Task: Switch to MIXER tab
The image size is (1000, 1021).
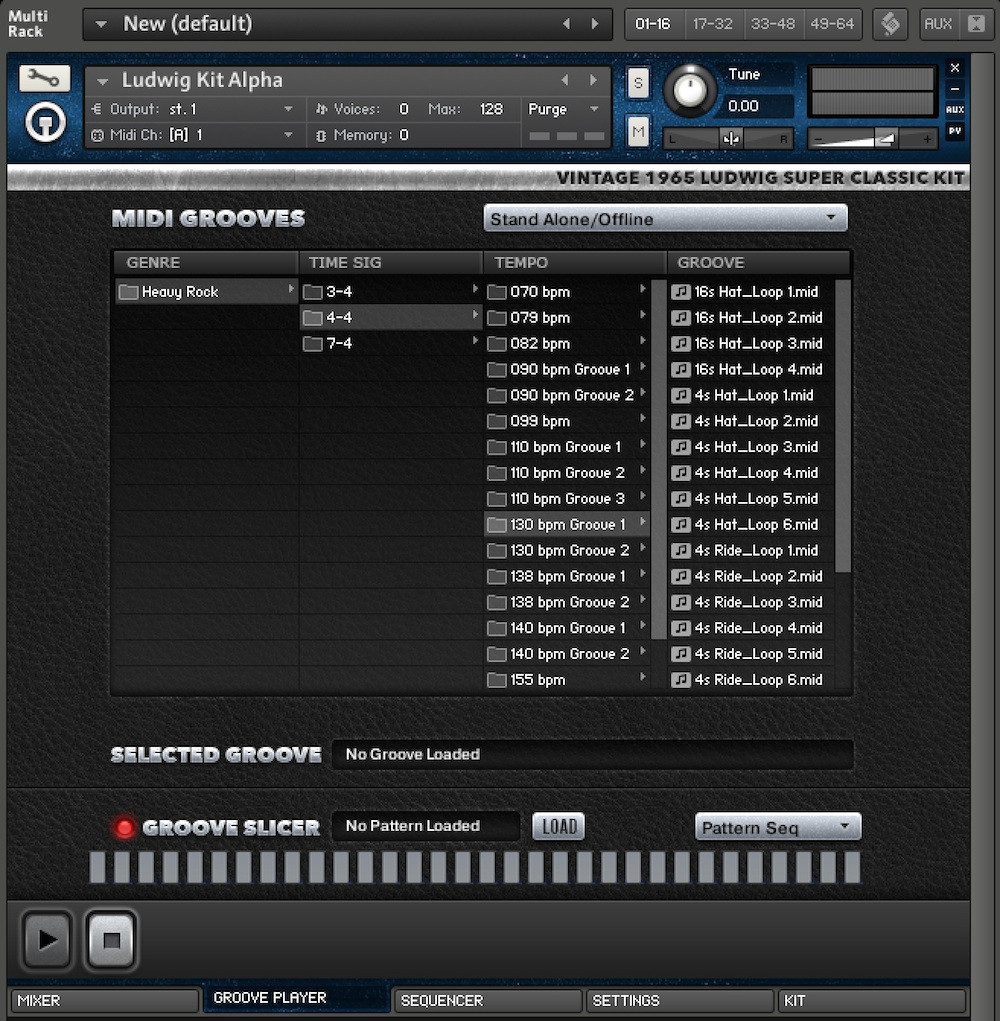Action: click(105, 1001)
